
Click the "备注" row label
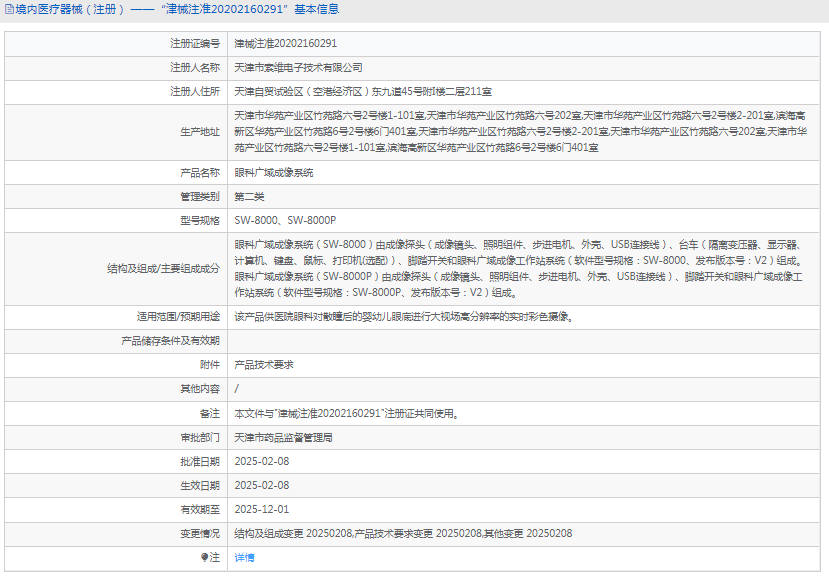coord(210,414)
